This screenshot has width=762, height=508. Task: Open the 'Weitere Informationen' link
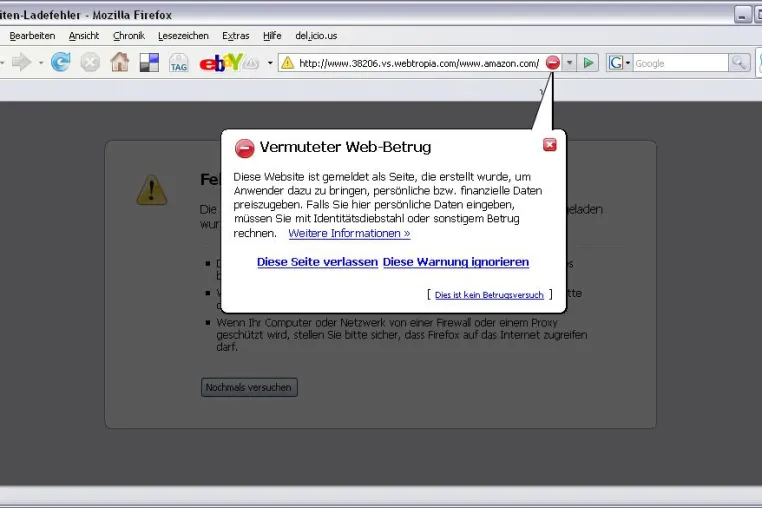[x=349, y=233]
